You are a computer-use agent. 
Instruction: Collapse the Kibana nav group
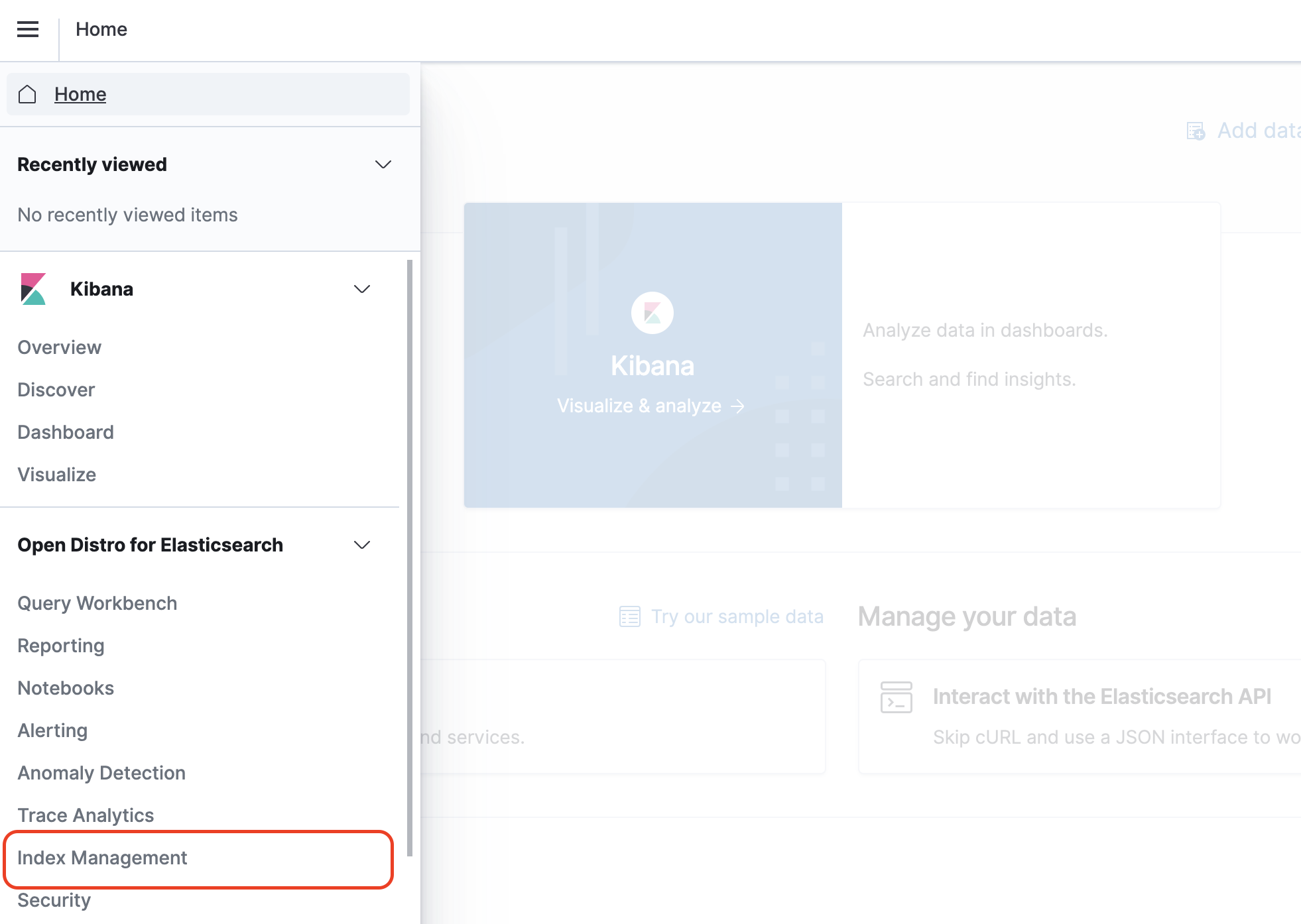[361, 289]
